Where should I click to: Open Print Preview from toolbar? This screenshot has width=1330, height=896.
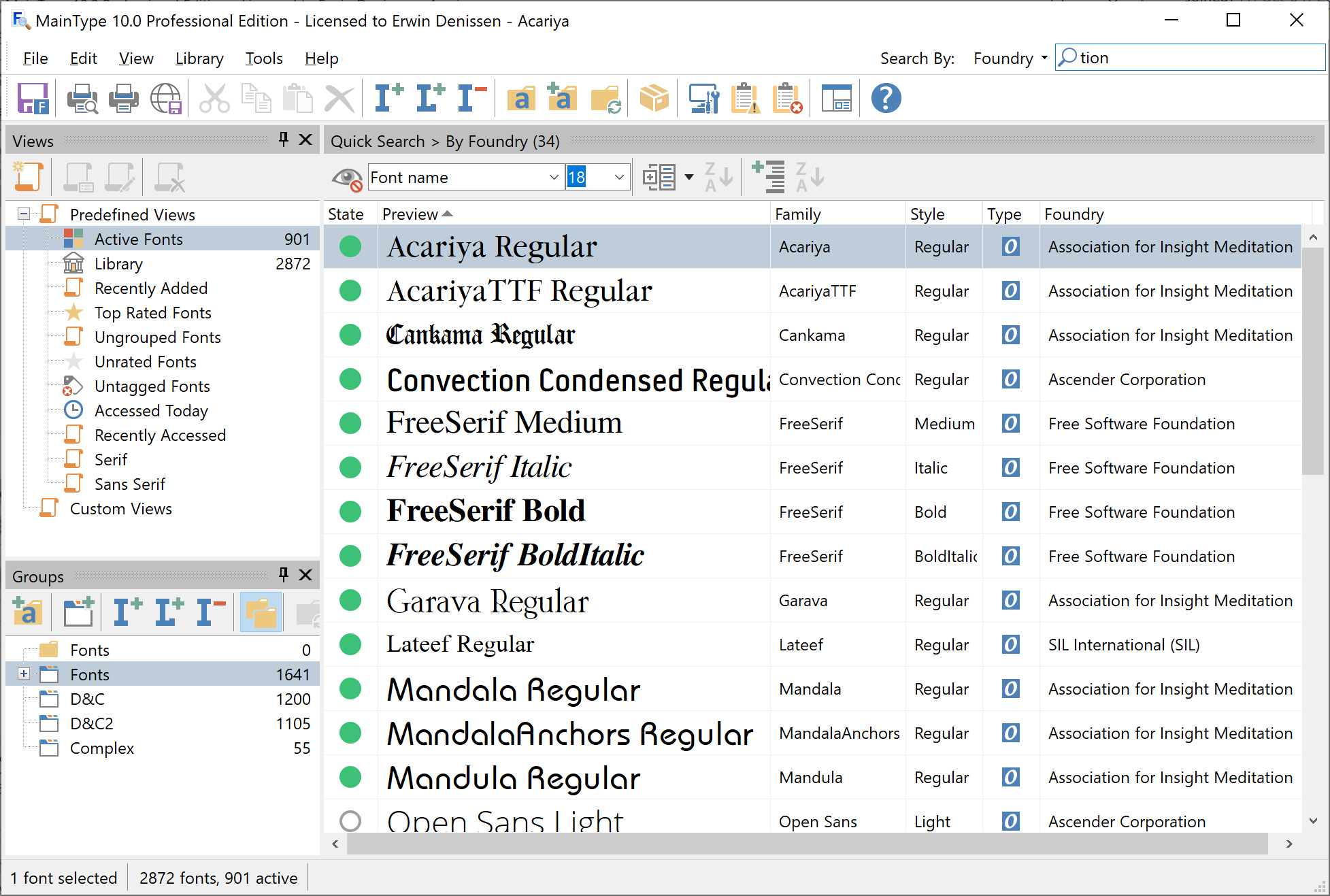click(82, 99)
